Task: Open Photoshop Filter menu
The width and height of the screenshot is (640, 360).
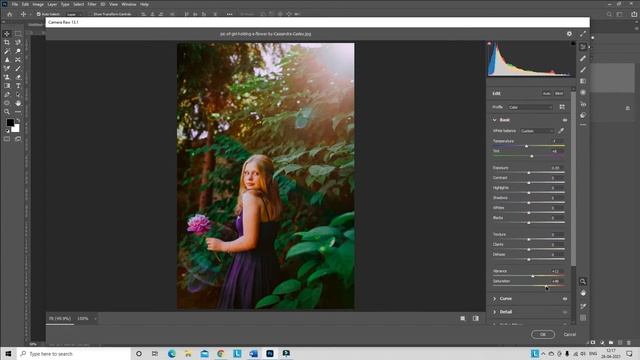Action: (x=92, y=4)
